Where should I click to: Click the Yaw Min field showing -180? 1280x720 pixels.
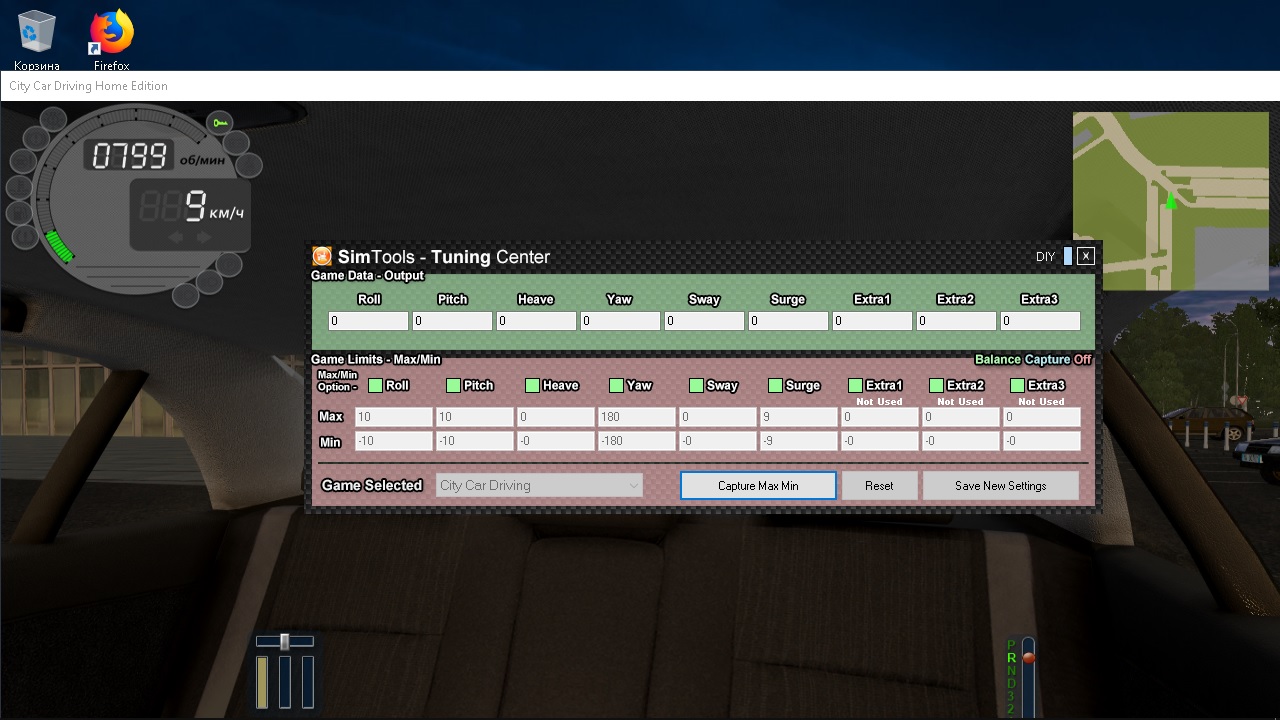click(637, 441)
